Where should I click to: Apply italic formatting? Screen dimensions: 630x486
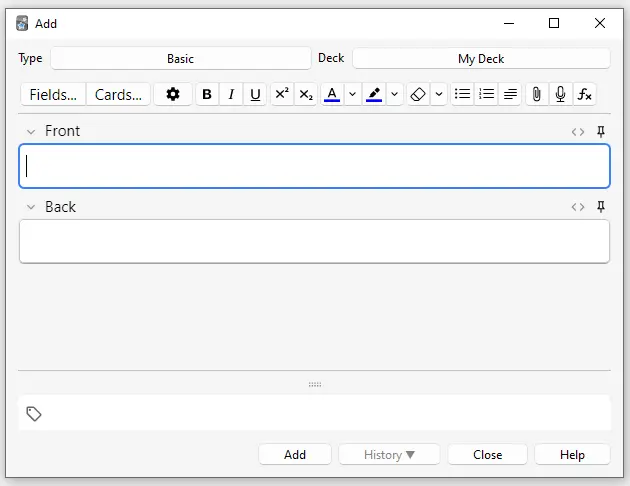(x=231, y=94)
